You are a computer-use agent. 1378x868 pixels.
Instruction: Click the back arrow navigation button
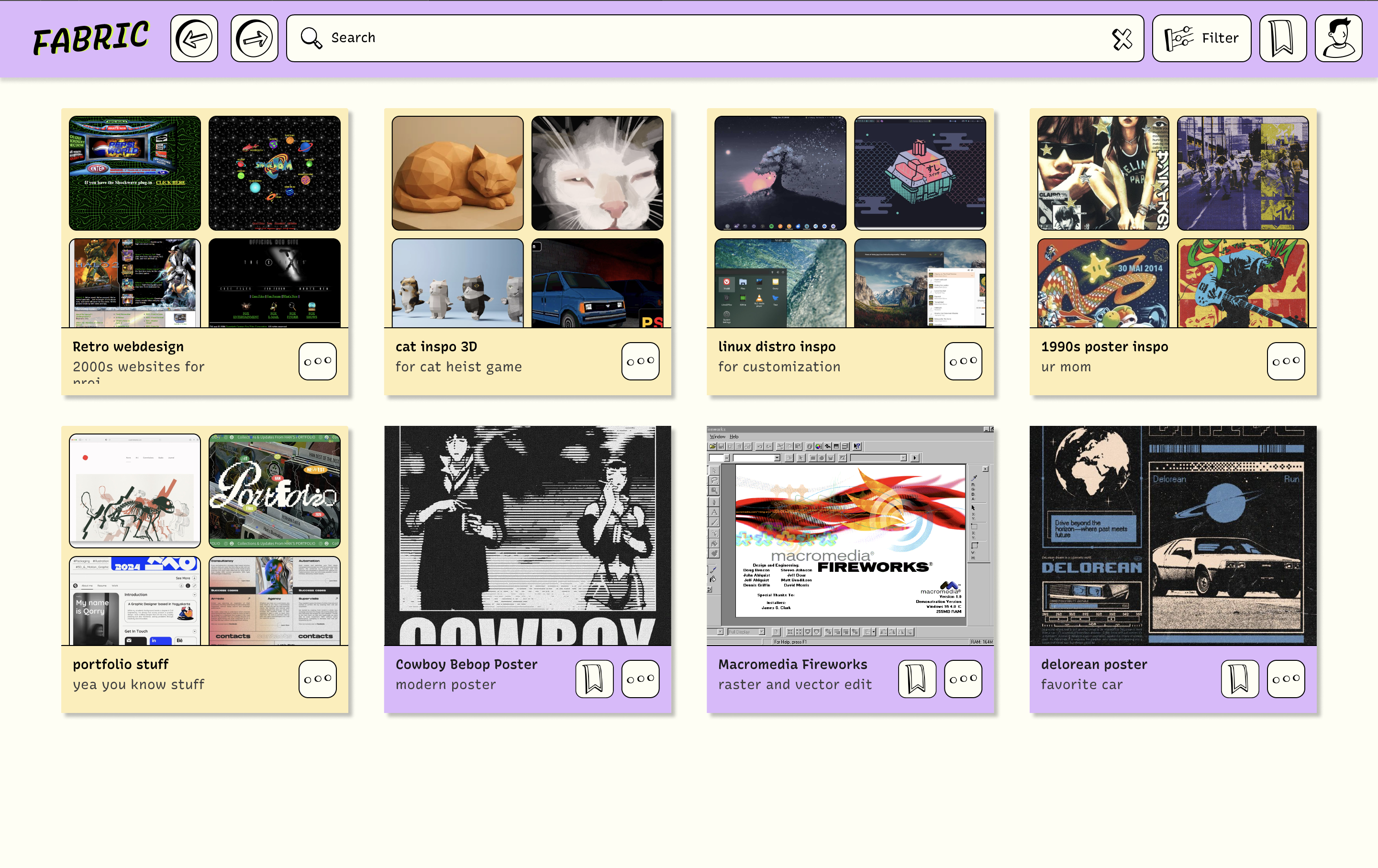194,38
